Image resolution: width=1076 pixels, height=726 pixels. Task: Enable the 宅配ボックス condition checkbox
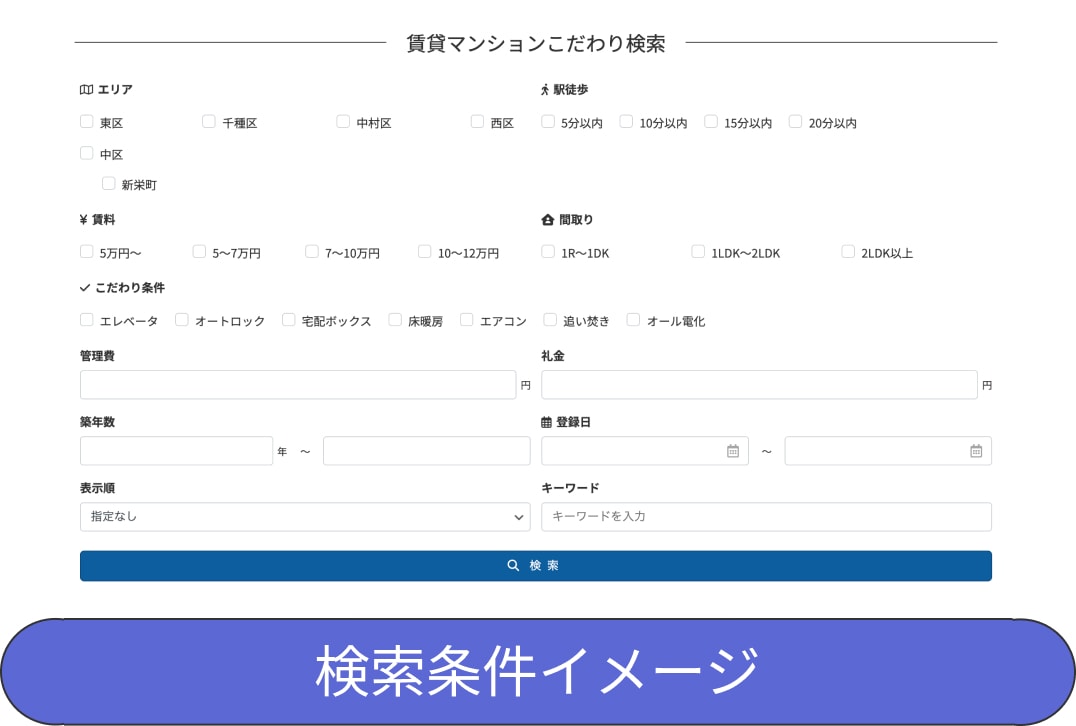click(288, 320)
